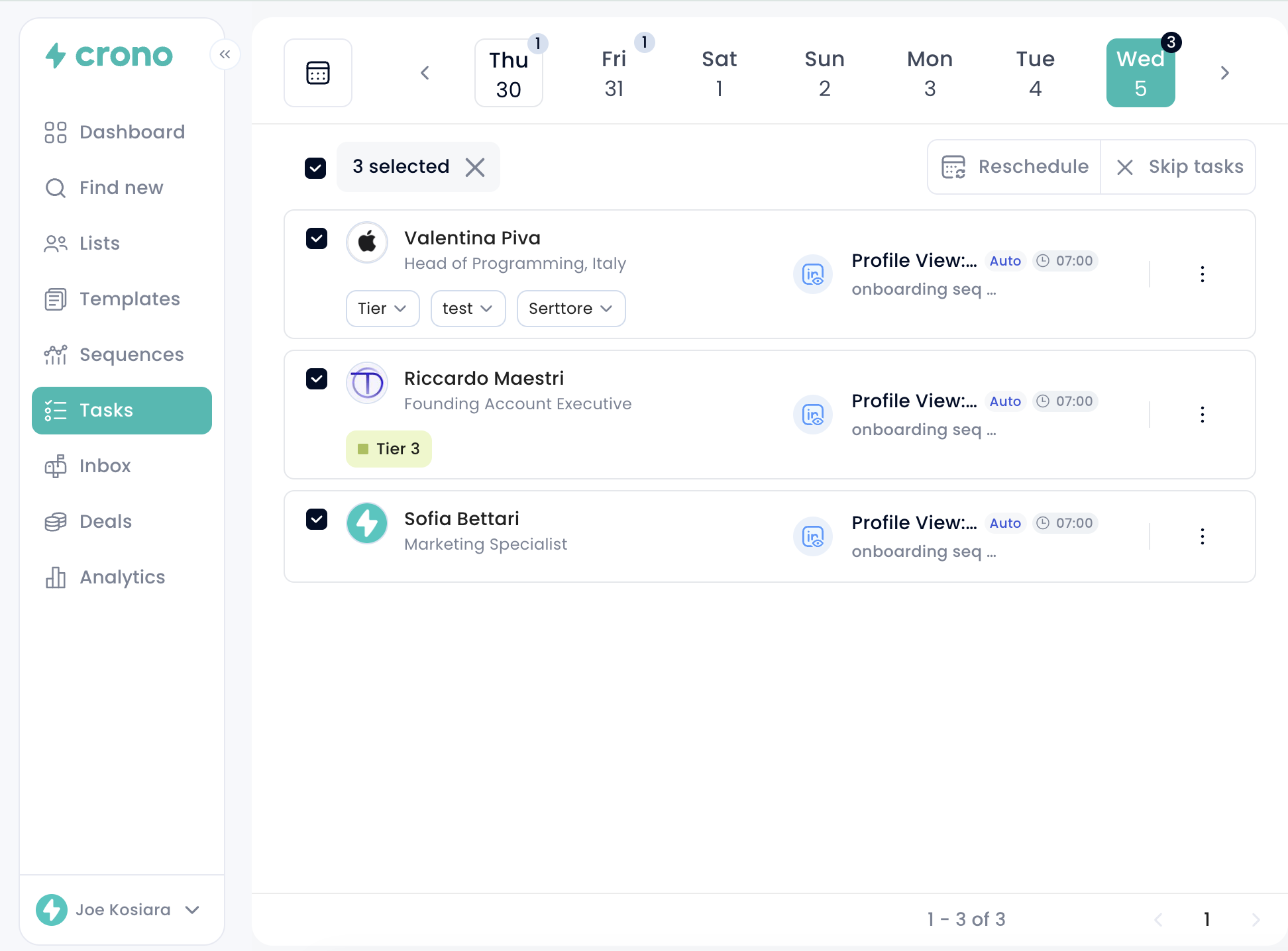
Task: Collapse the sidebar with double-chevron icon
Action: coord(225,54)
